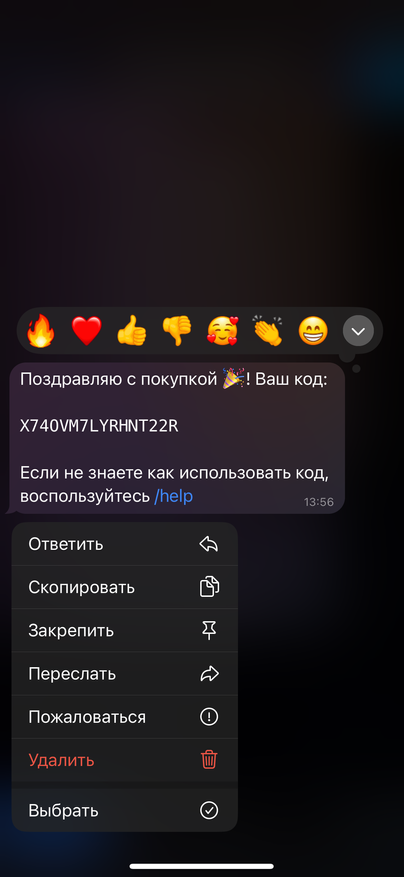Image resolution: width=404 pixels, height=877 pixels.
Task: Choose Скопировать to copy the message
Action: 125,587
